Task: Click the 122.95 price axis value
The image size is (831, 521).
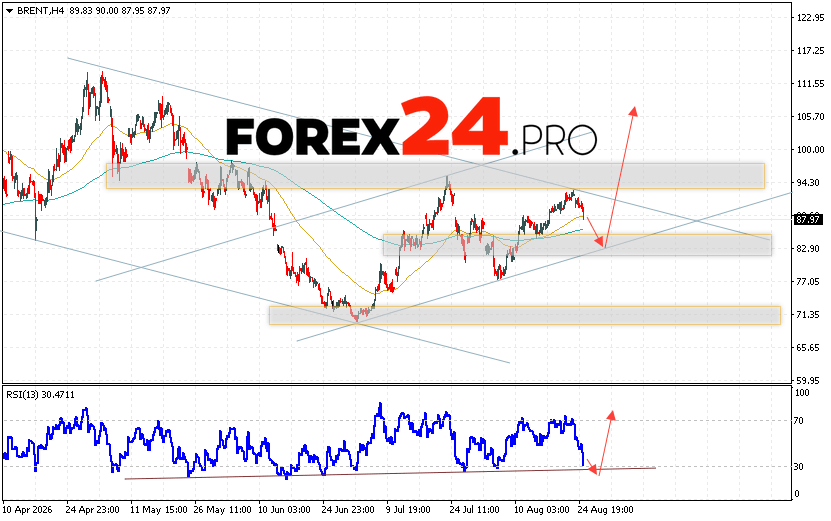Action: pyautogui.click(x=810, y=17)
